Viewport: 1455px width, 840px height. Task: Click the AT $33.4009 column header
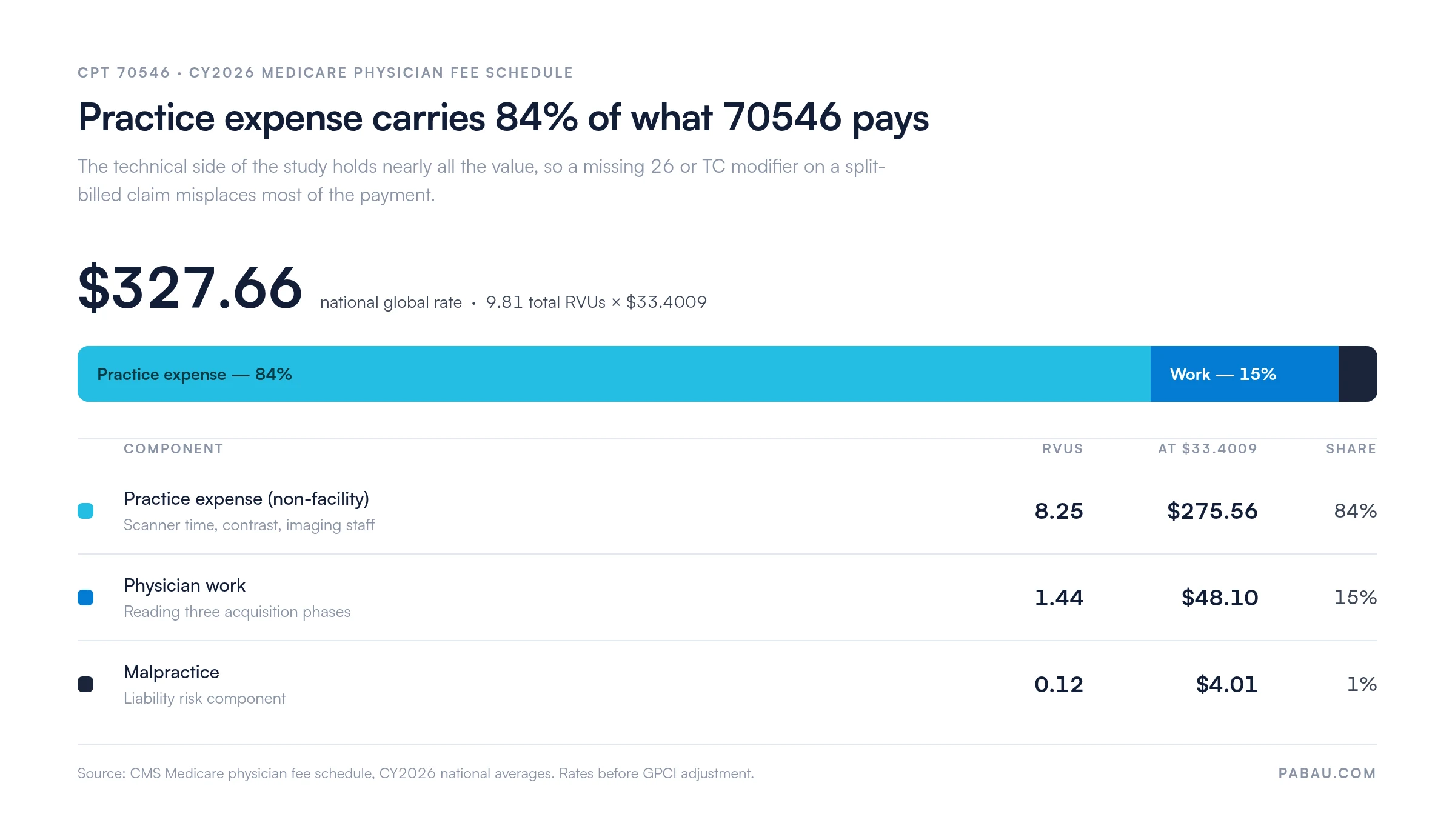1208,448
